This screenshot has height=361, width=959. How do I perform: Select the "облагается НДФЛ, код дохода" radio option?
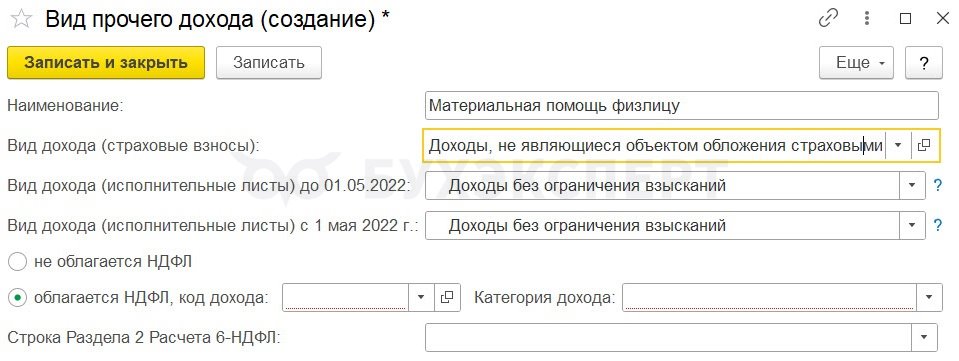[18, 297]
